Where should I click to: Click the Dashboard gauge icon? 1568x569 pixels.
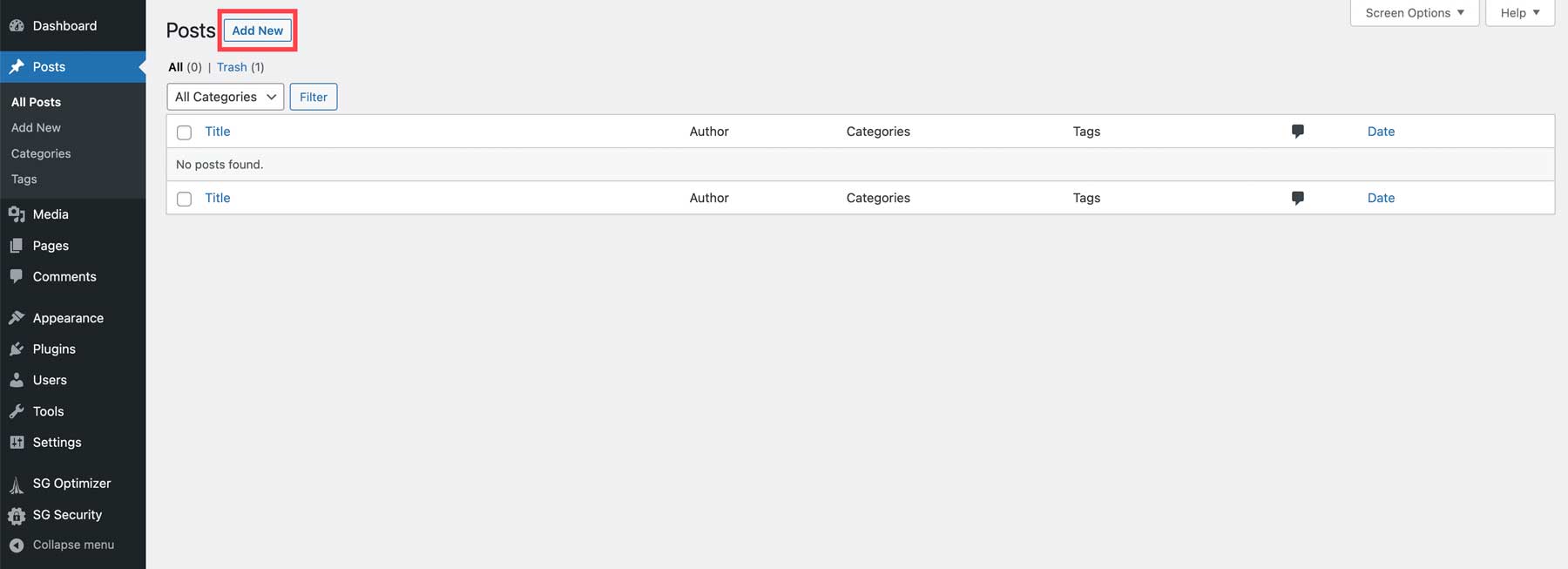(17, 26)
